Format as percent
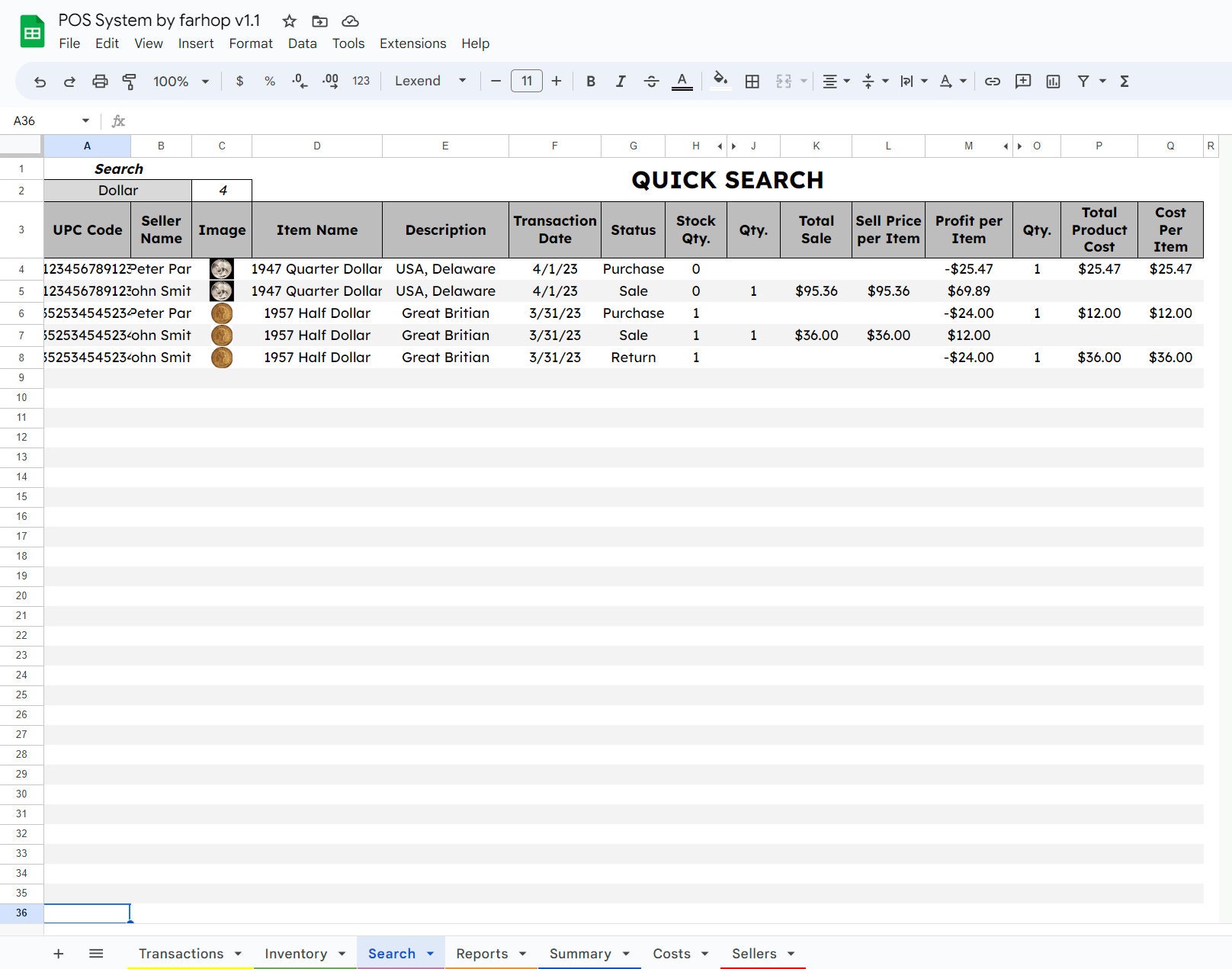Image resolution: width=1232 pixels, height=969 pixels. [270, 82]
